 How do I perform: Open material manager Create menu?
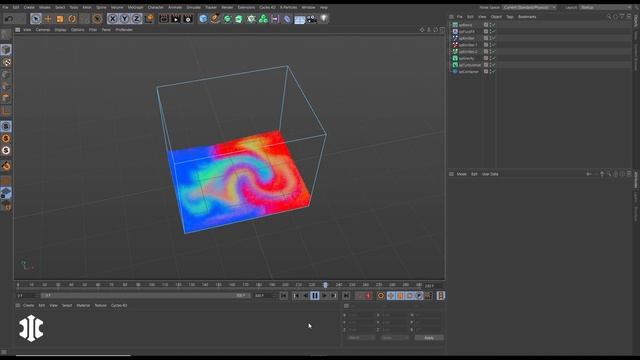(29, 305)
